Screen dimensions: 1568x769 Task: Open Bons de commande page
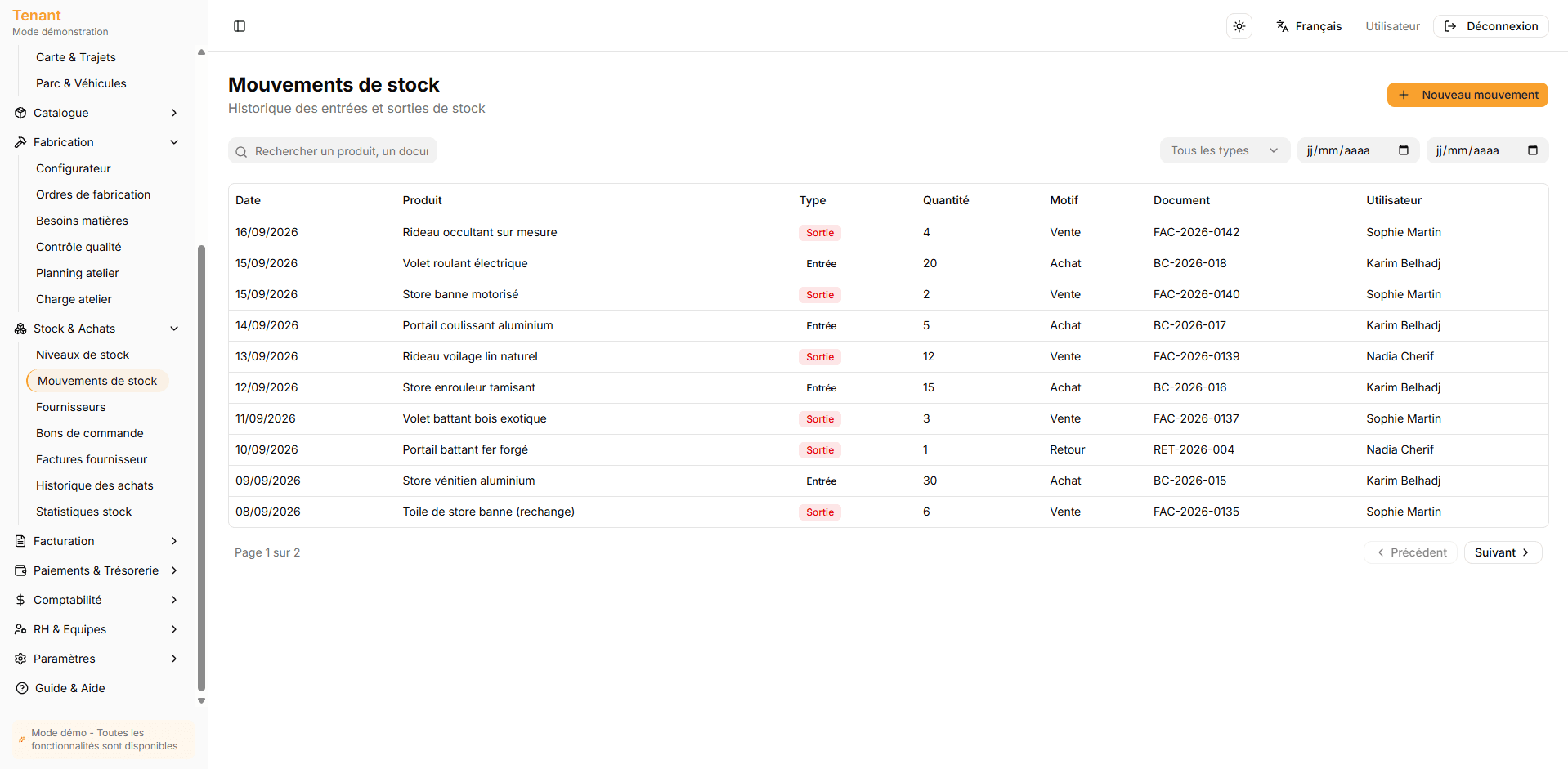point(90,433)
